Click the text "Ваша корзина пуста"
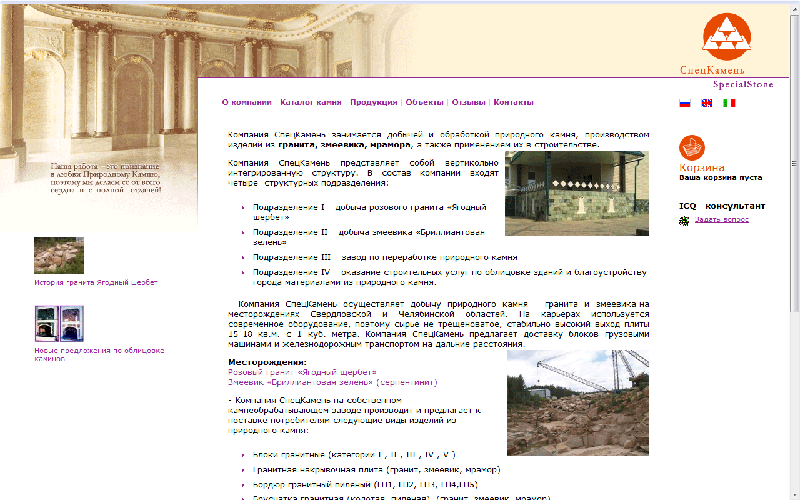 tap(720, 178)
